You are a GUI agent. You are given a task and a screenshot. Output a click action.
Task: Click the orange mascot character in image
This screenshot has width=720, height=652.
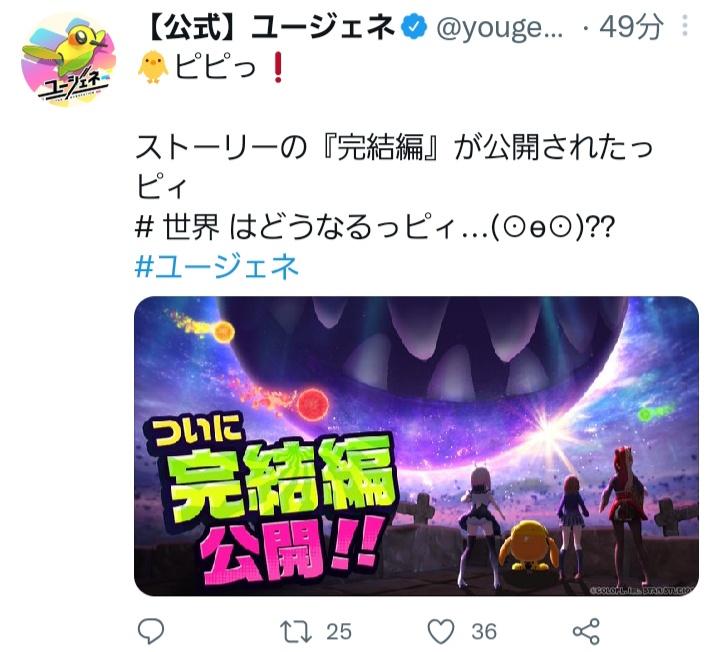(x=529, y=546)
